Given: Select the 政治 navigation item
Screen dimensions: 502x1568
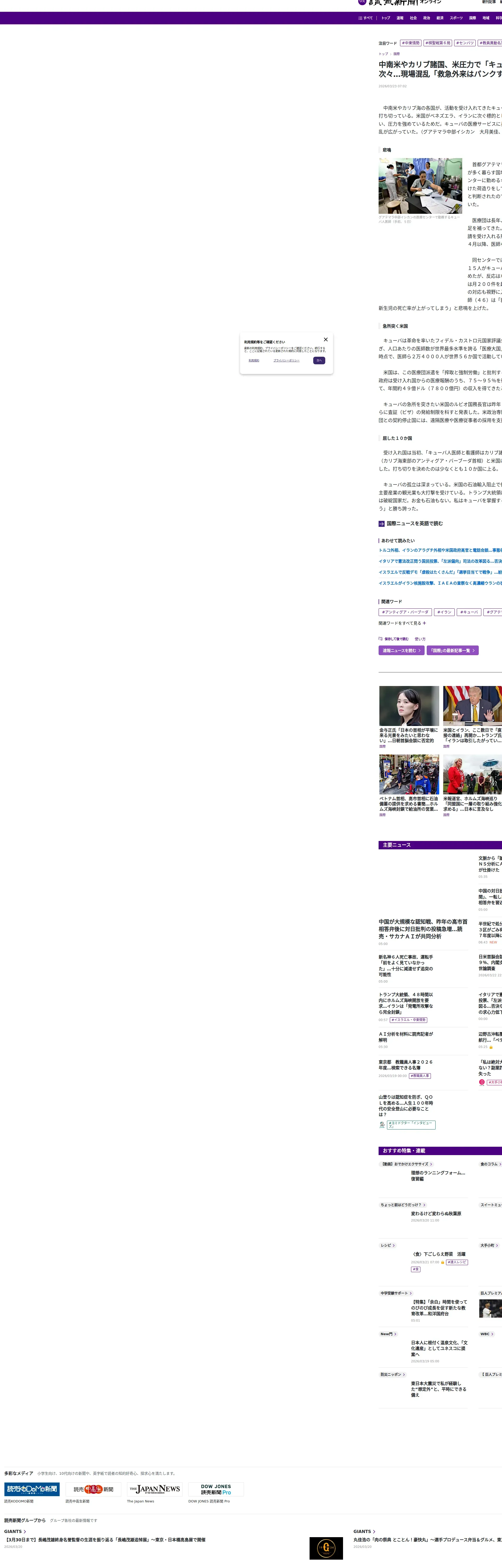Looking at the screenshot, I should point(426,18).
